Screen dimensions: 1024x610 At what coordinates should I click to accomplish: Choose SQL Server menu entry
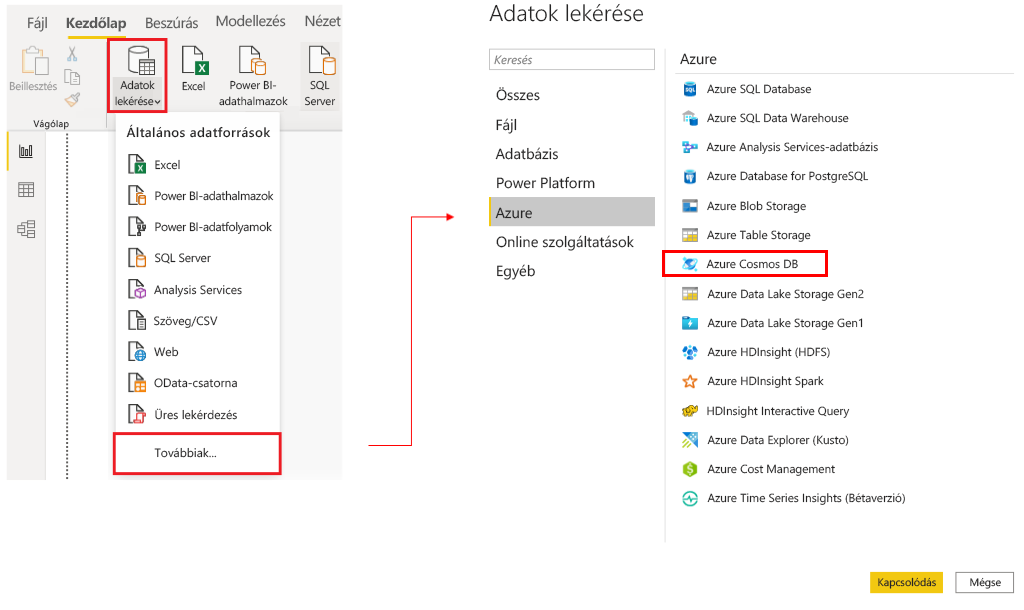(197, 258)
